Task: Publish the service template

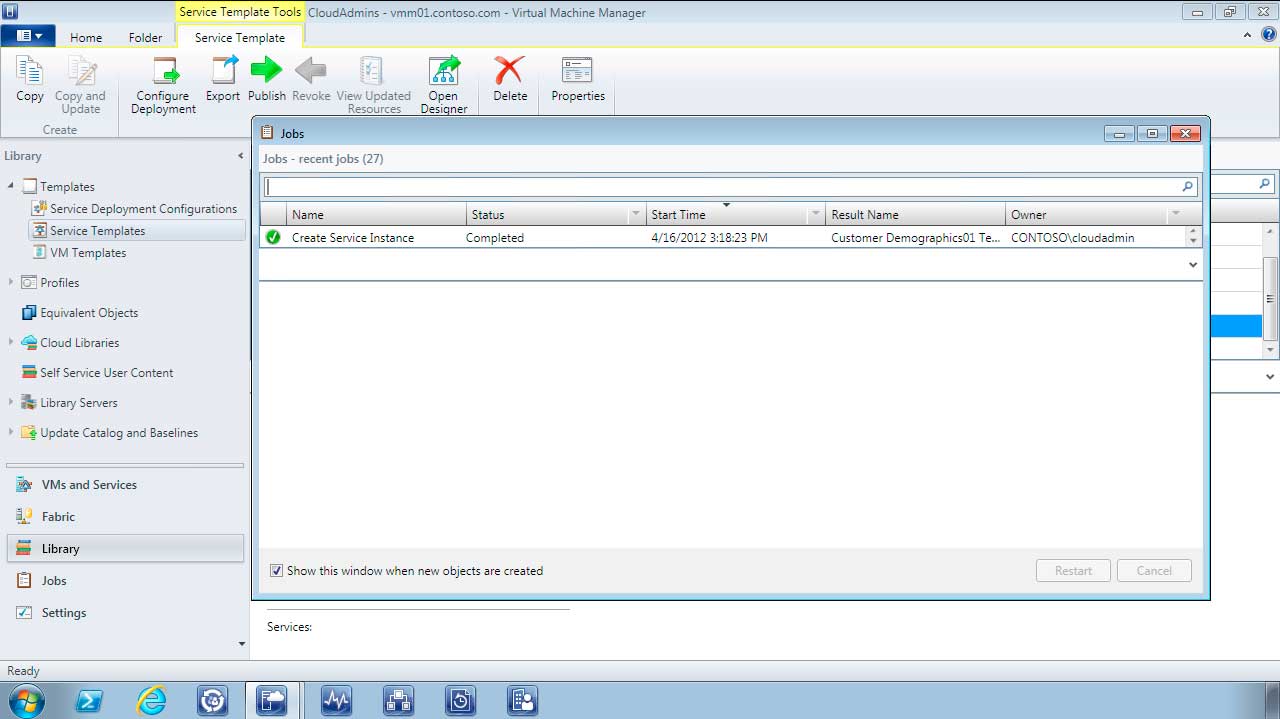Action: click(267, 80)
